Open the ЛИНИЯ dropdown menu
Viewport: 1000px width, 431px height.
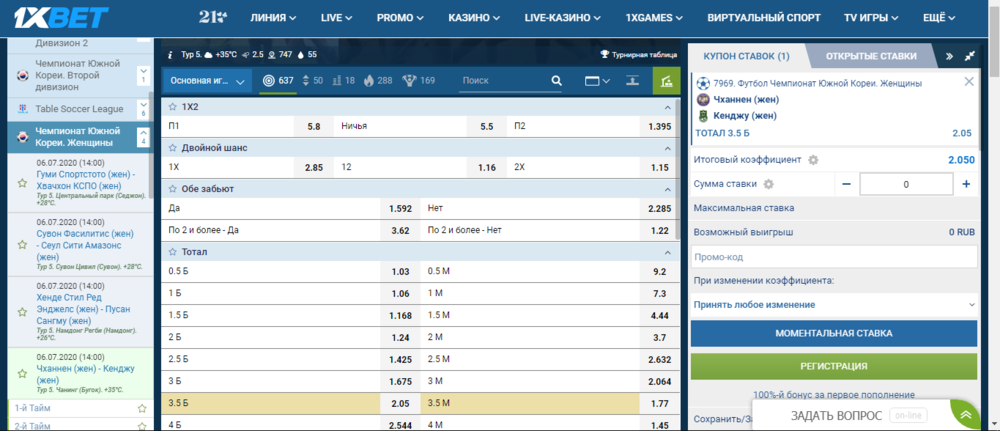coord(274,18)
